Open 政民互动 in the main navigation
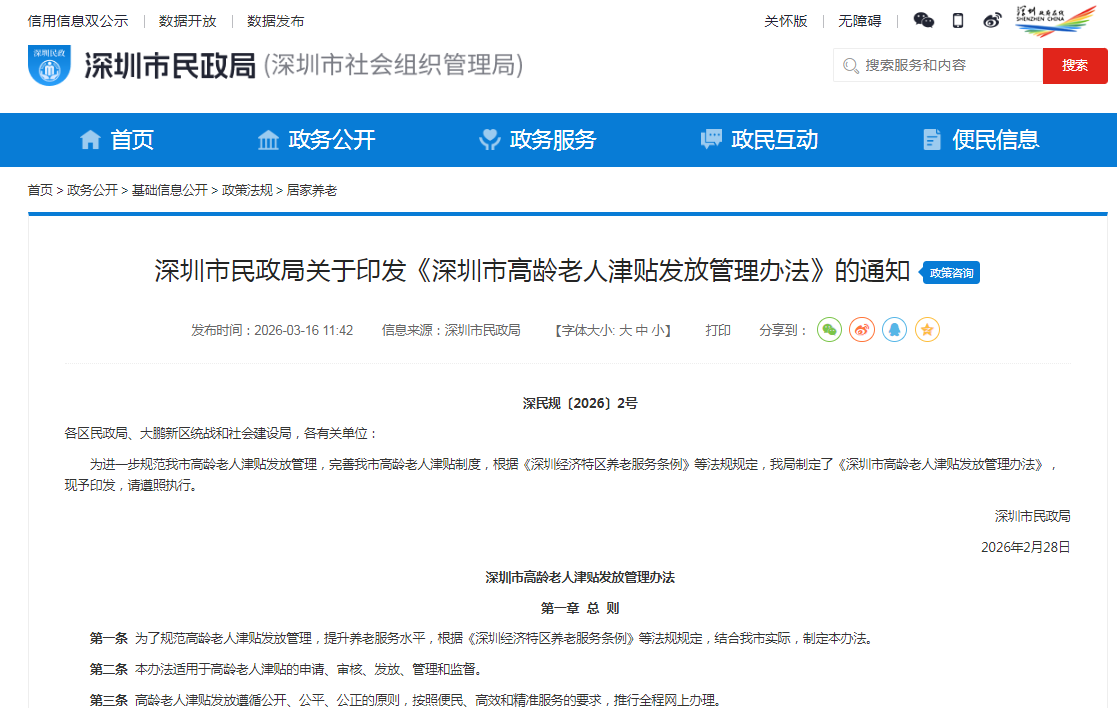The height and width of the screenshot is (708, 1117). tap(774, 140)
